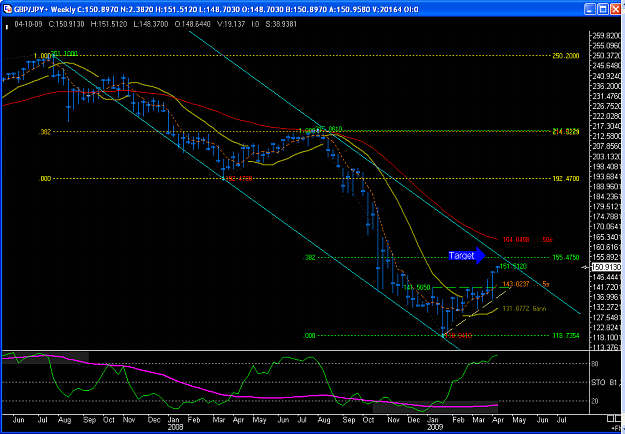
Task: Click the close readout C:150.9130
Action: point(67,24)
